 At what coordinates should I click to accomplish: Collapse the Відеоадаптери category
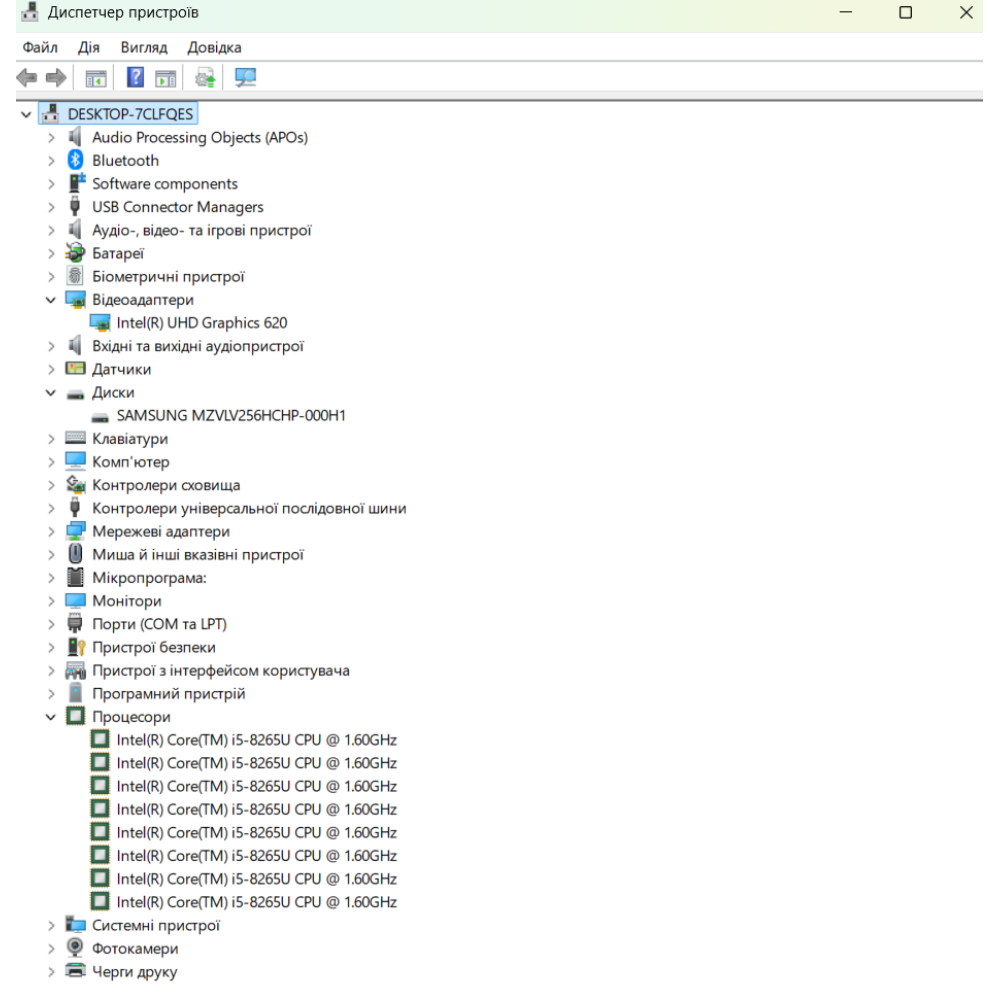pos(51,299)
